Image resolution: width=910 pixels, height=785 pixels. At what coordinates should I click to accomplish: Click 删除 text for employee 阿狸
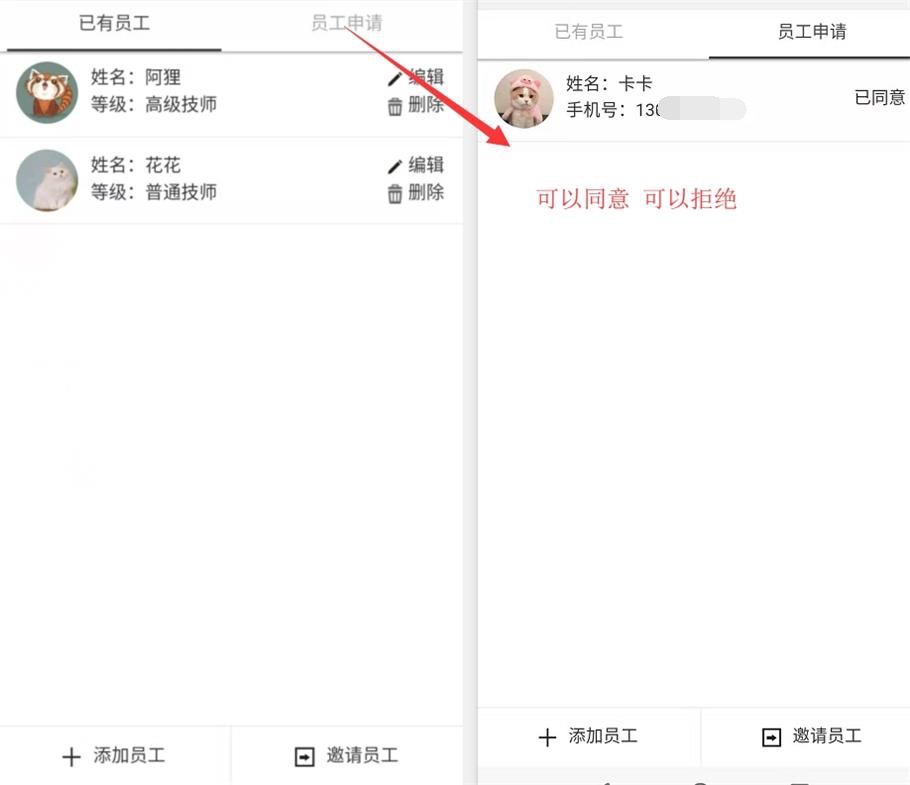[x=426, y=105]
